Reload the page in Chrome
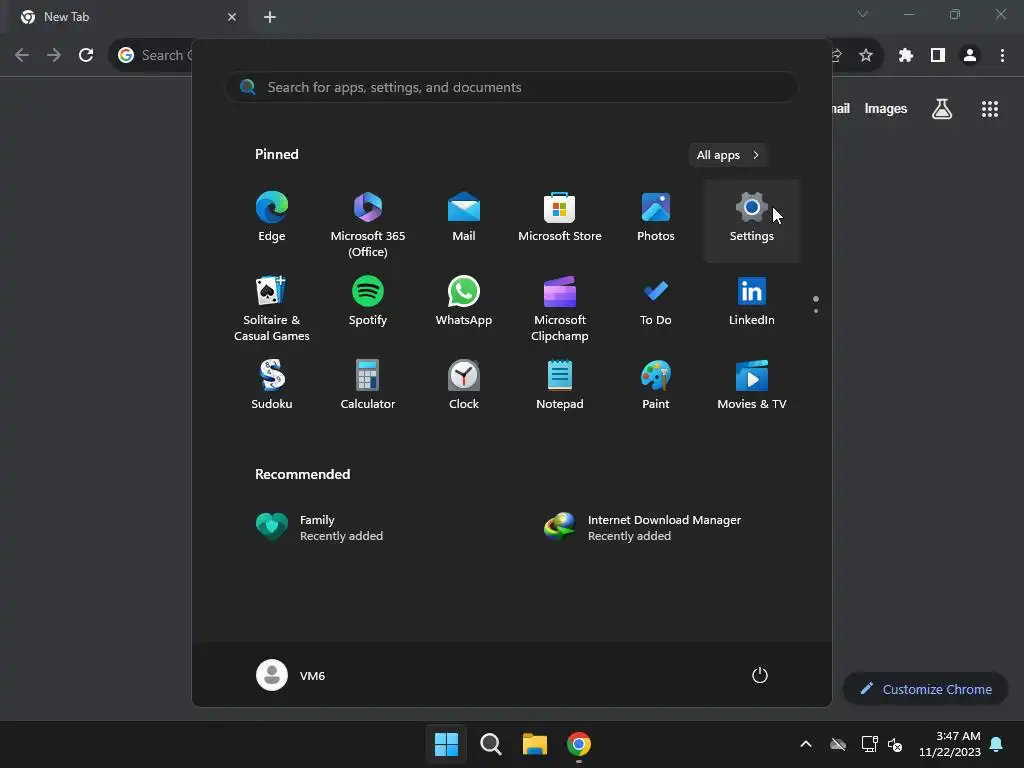This screenshot has width=1024, height=768. click(86, 56)
